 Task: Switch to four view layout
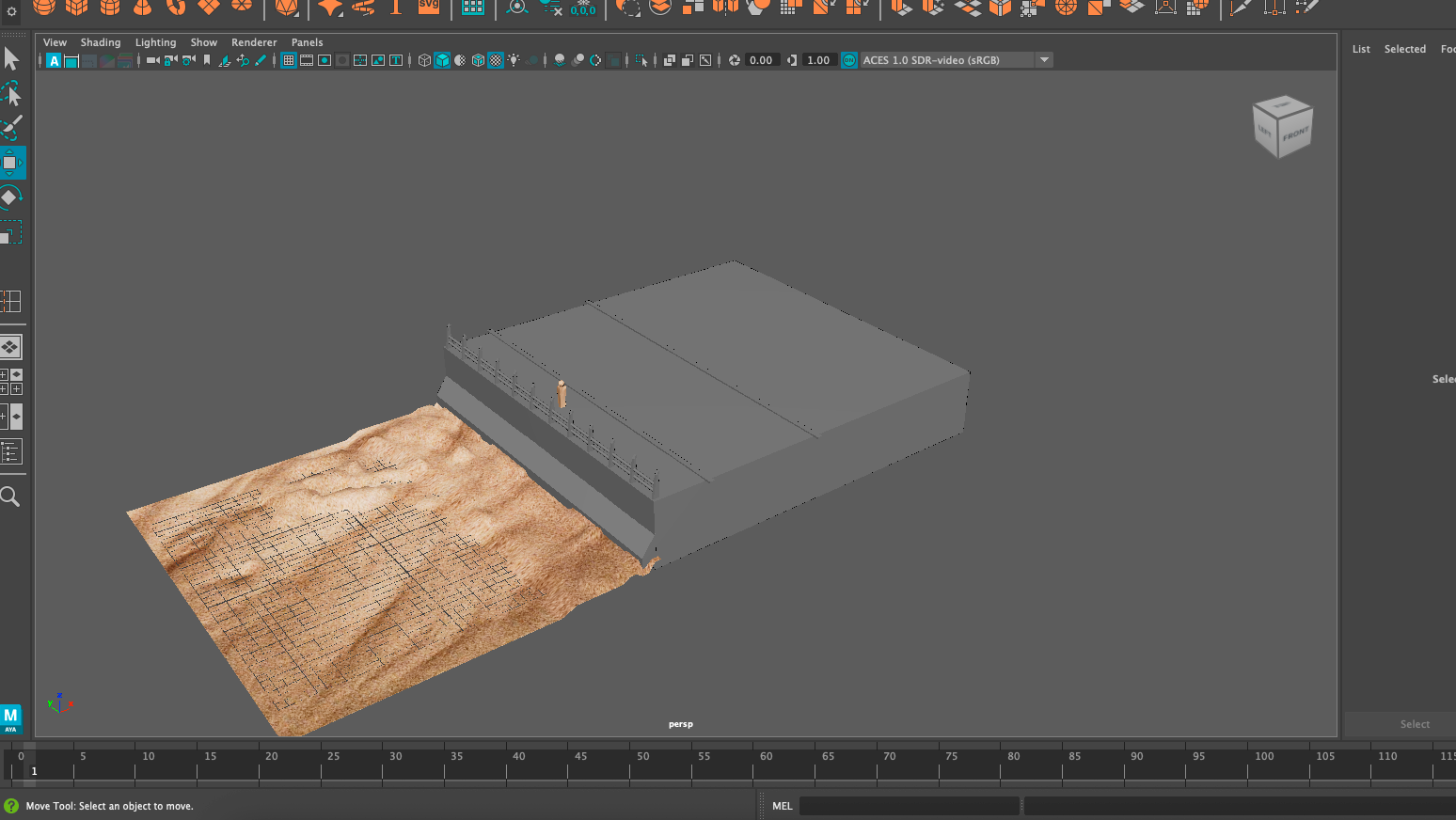coord(11,382)
